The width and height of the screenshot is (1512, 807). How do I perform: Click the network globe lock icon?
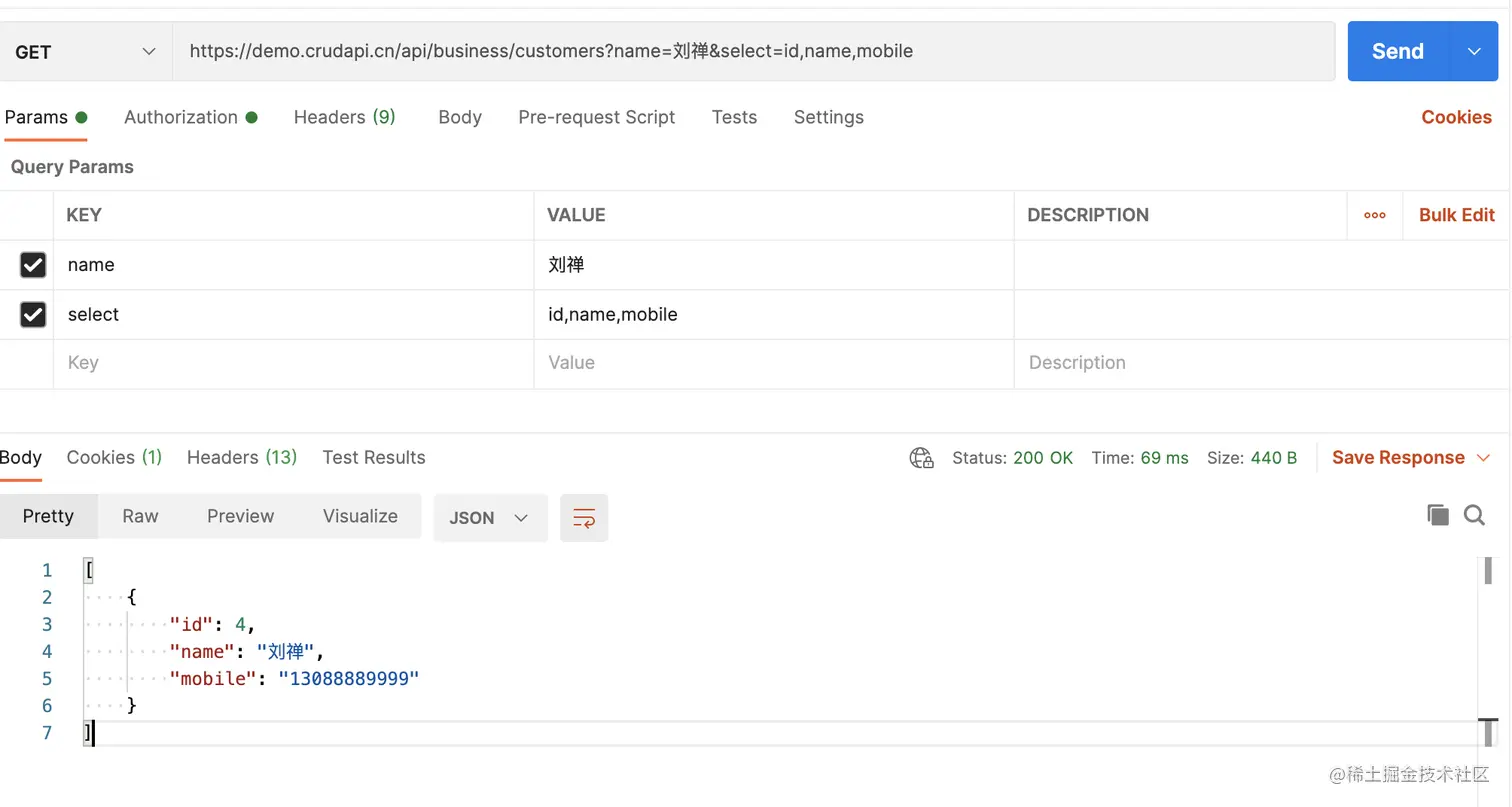pyautogui.click(x=921, y=458)
